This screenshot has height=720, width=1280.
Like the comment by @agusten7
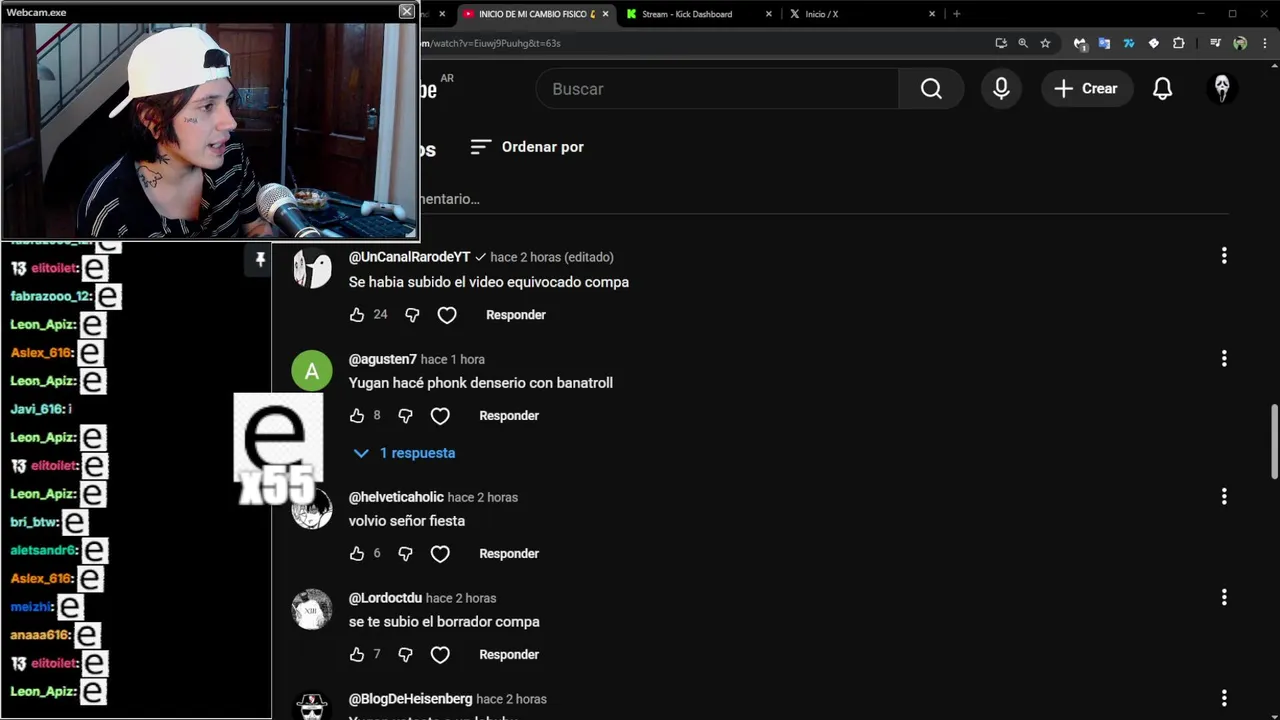pos(357,416)
